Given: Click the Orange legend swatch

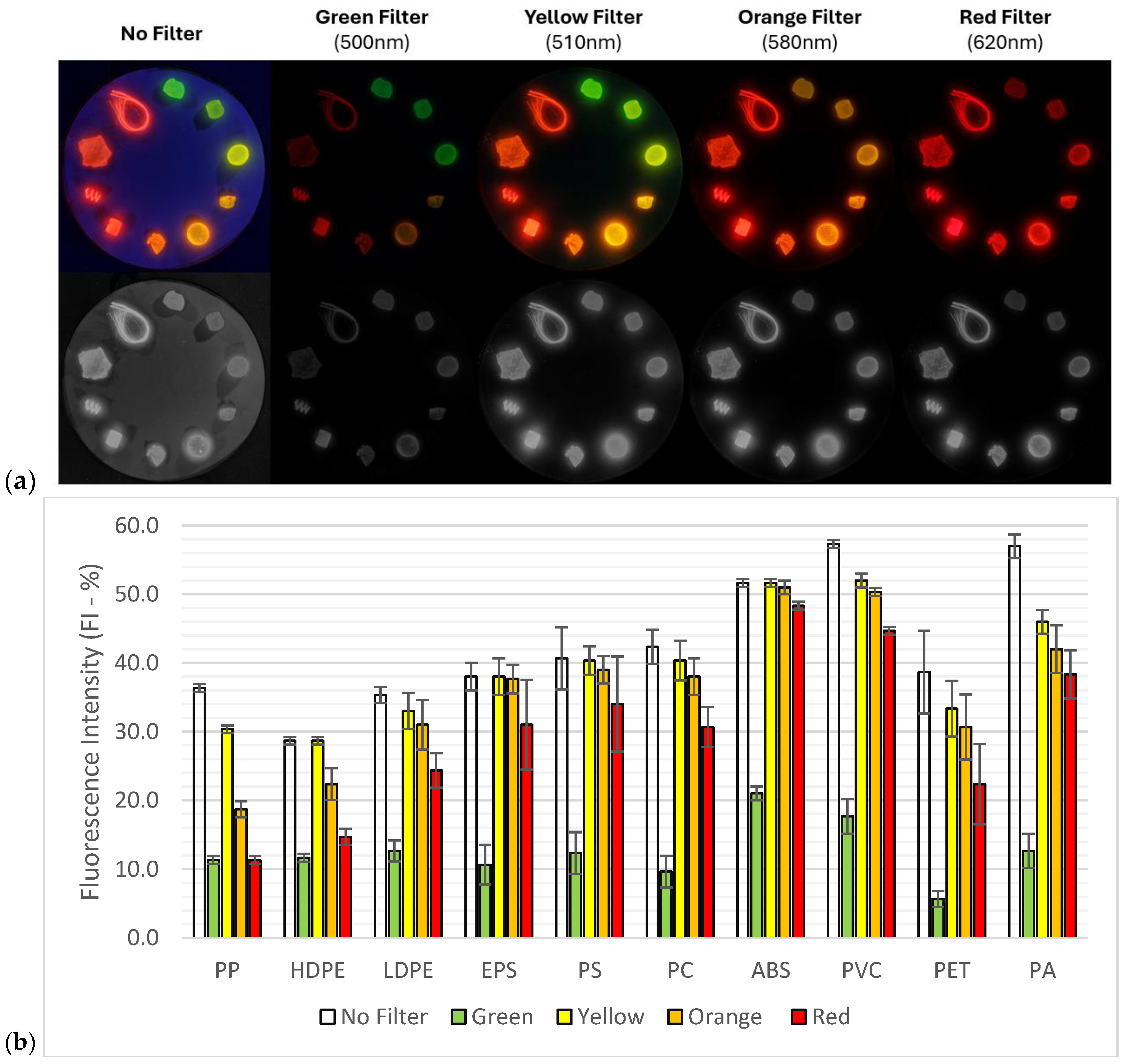Looking at the screenshot, I should click(x=675, y=1016).
